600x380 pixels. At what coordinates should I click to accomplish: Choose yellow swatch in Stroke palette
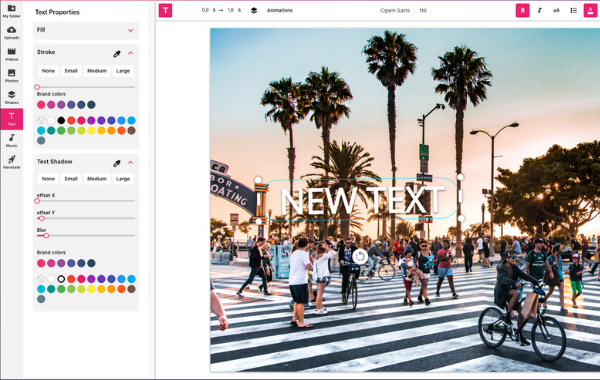coord(91,130)
